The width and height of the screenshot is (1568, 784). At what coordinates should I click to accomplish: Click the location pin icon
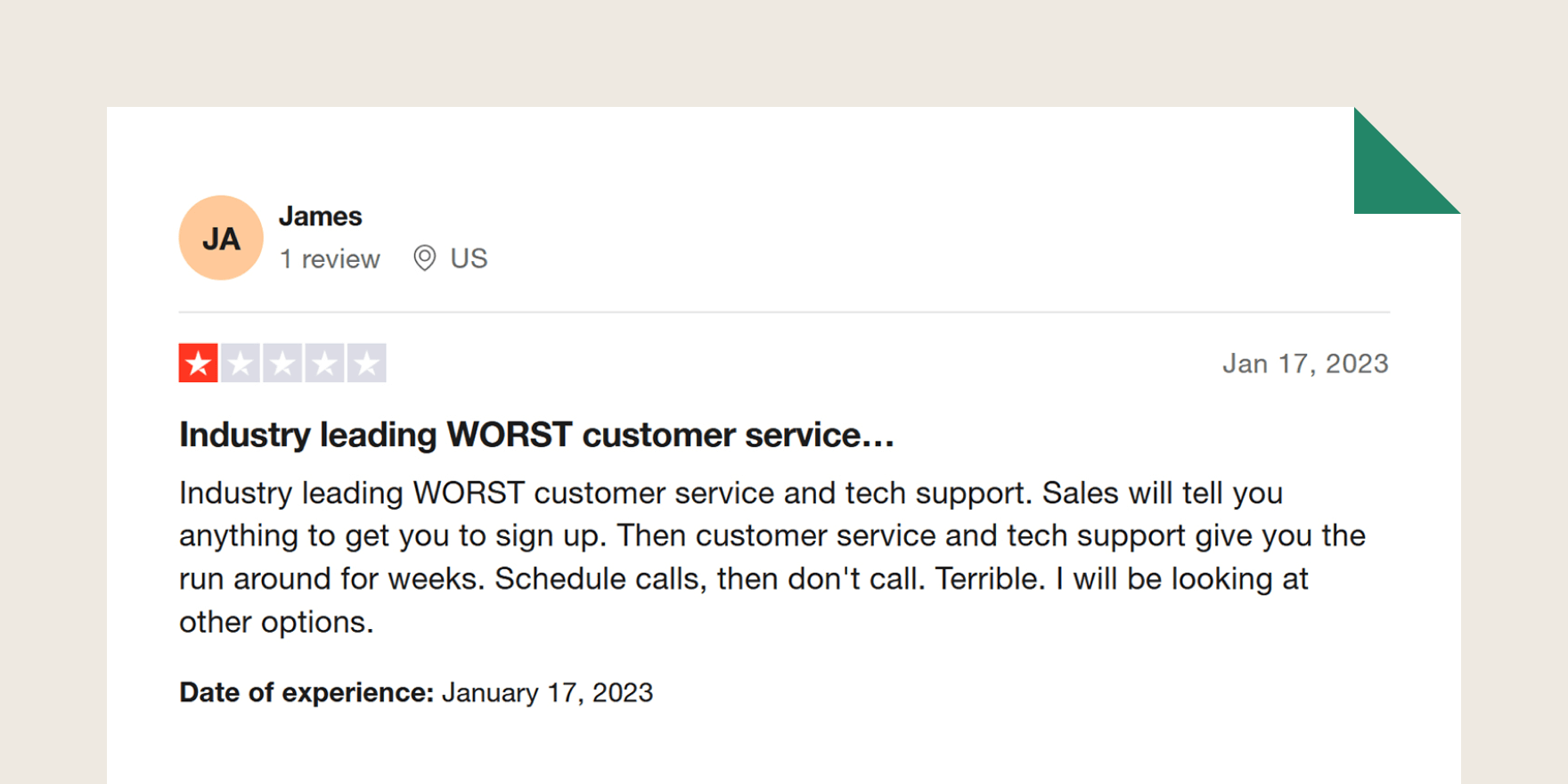[x=425, y=258]
